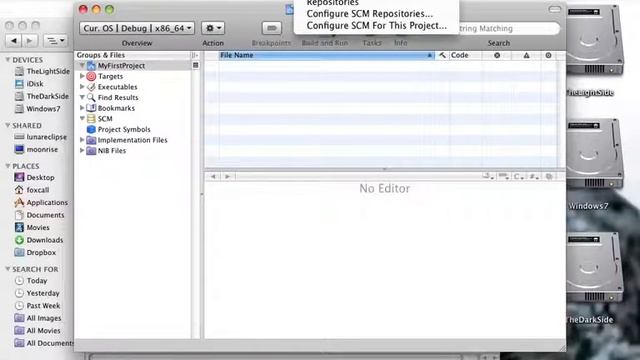Viewport: 640px width, 360px height.
Task: Click Finder forward arrow button
Action: pos(29,40)
